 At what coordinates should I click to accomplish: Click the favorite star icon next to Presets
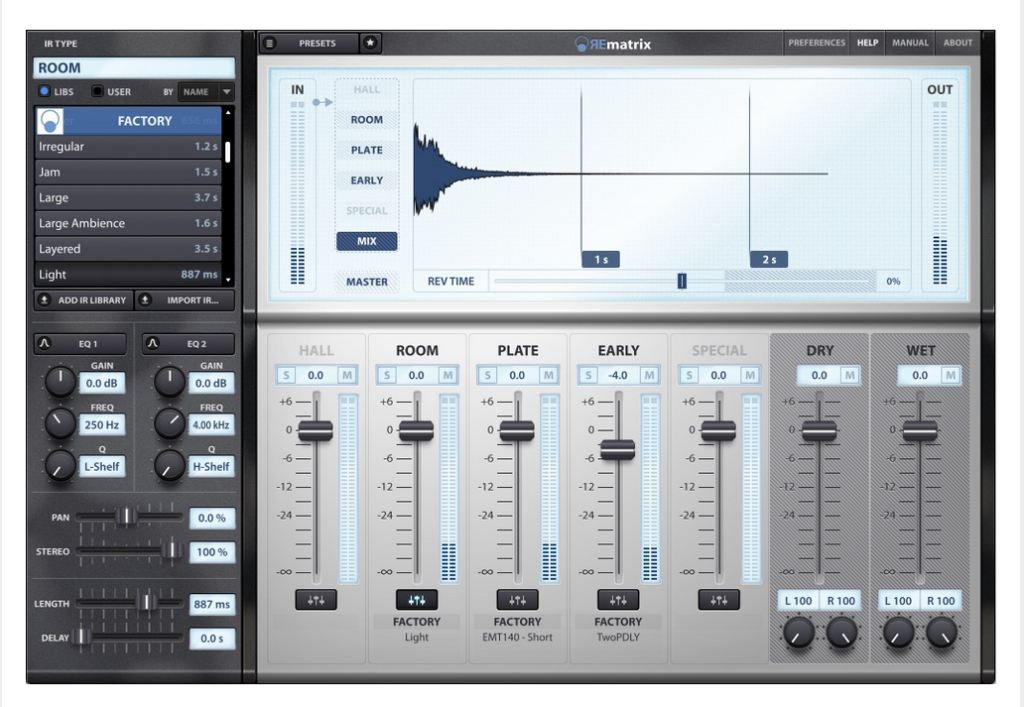(x=370, y=43)
